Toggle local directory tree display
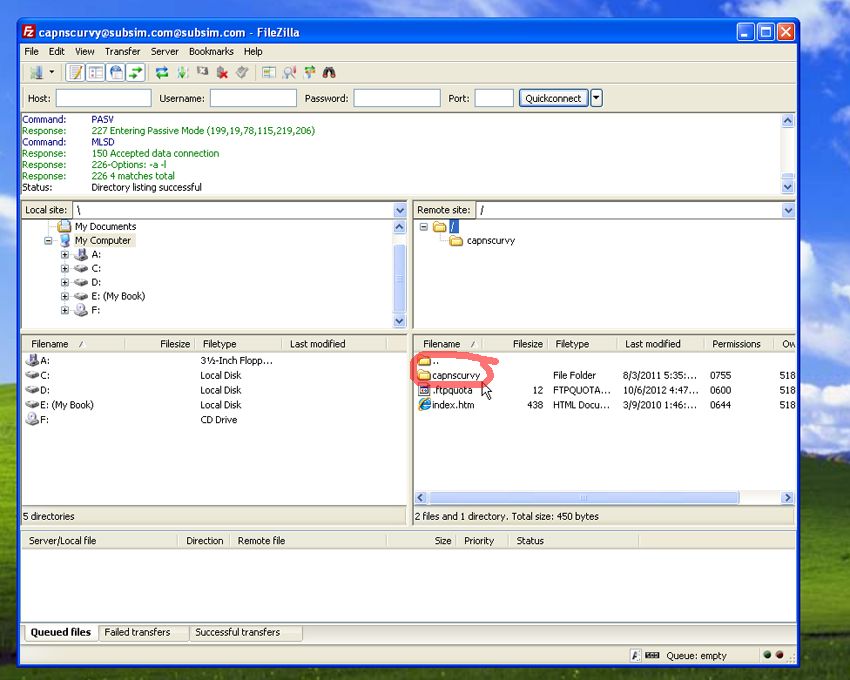This screenshot has width=850, height=680. coord(96,72)
